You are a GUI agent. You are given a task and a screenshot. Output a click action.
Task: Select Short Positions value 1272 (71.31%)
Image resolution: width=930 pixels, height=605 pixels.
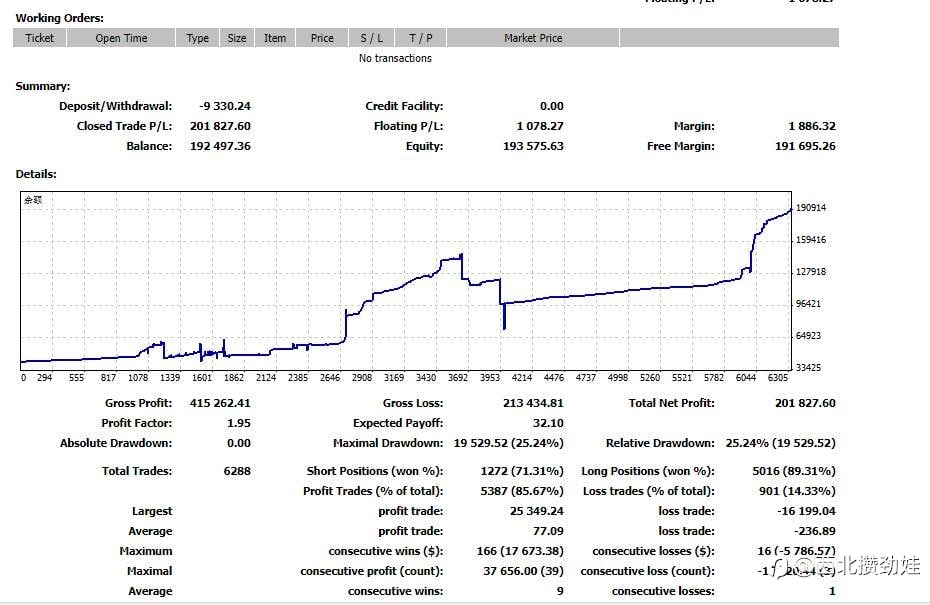(x=522, y=471)
